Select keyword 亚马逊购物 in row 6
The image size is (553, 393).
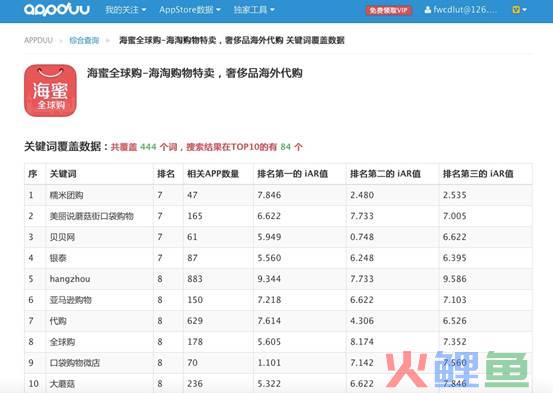tap(71, 300)
